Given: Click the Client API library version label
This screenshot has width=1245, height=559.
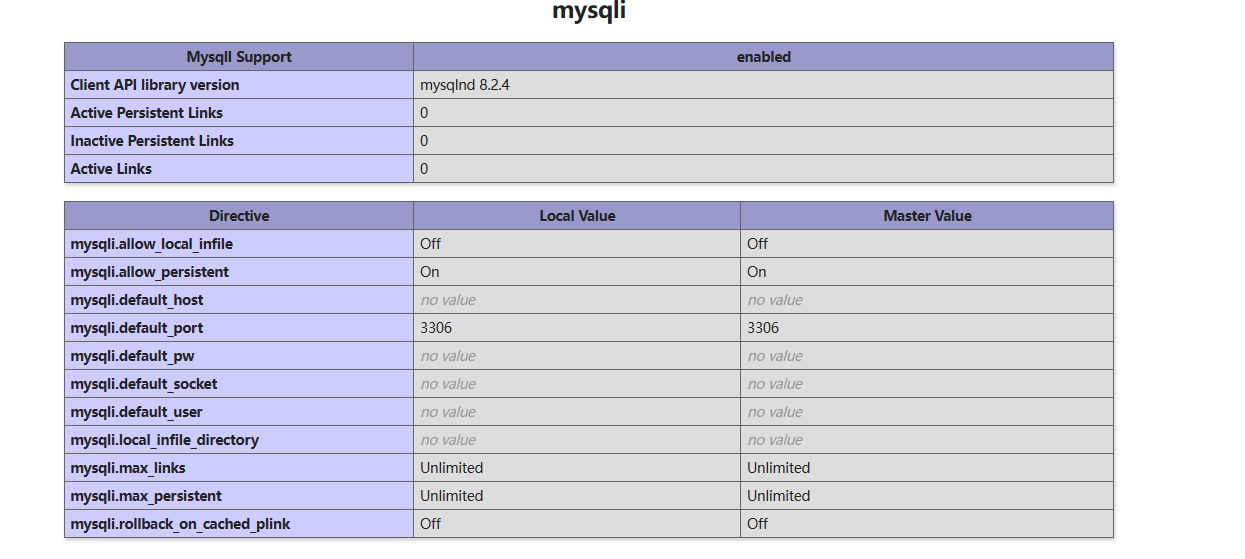Looking at the screenshot, I should pos(155,85).
